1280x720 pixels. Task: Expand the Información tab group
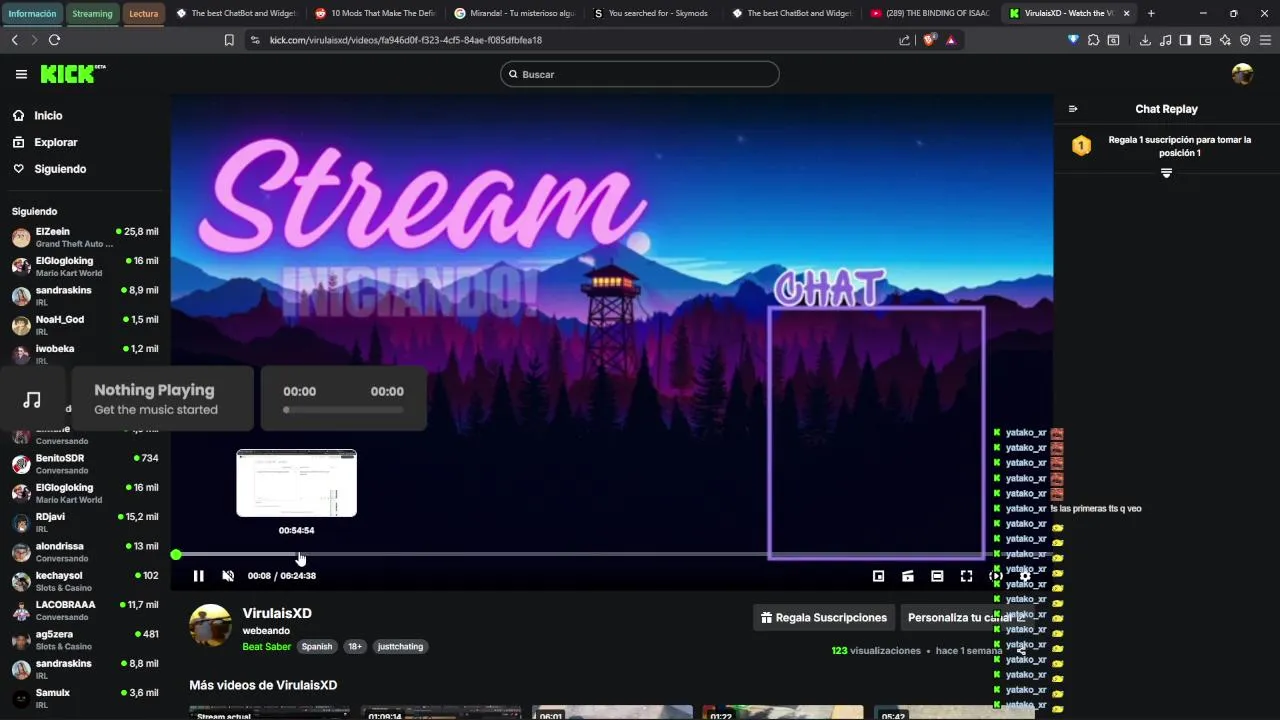pos(32,14)
